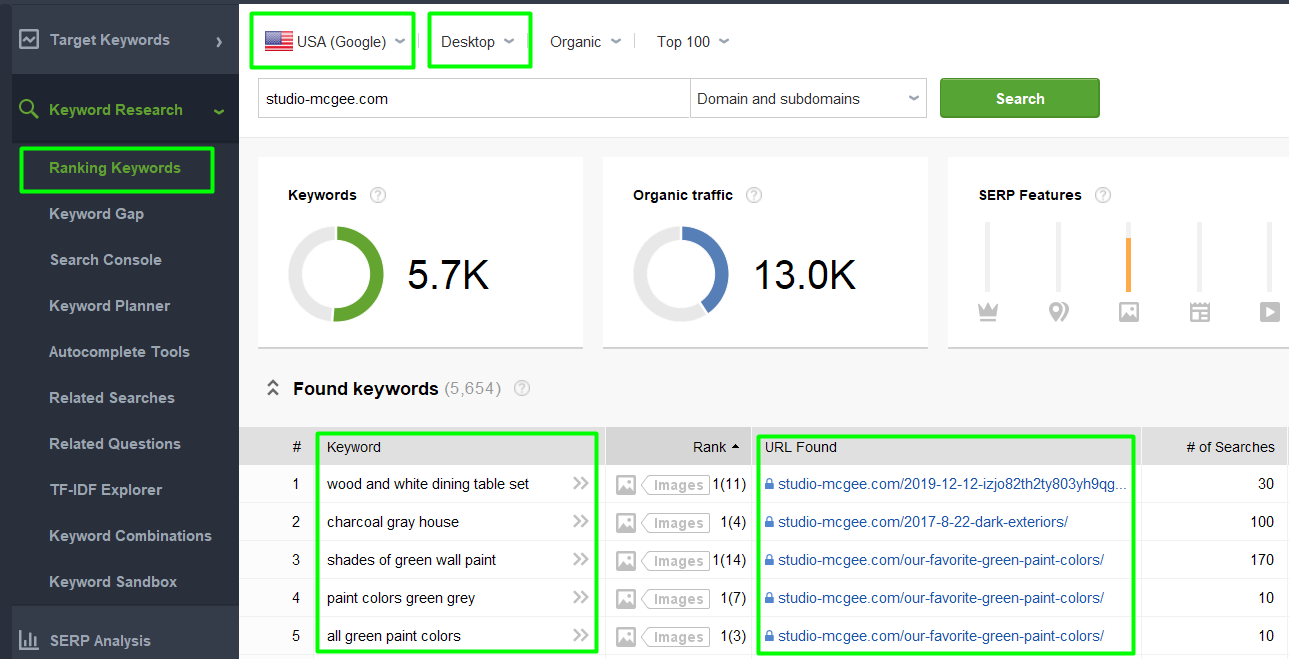
Task: Click the domain search input field
Action: 474,99
